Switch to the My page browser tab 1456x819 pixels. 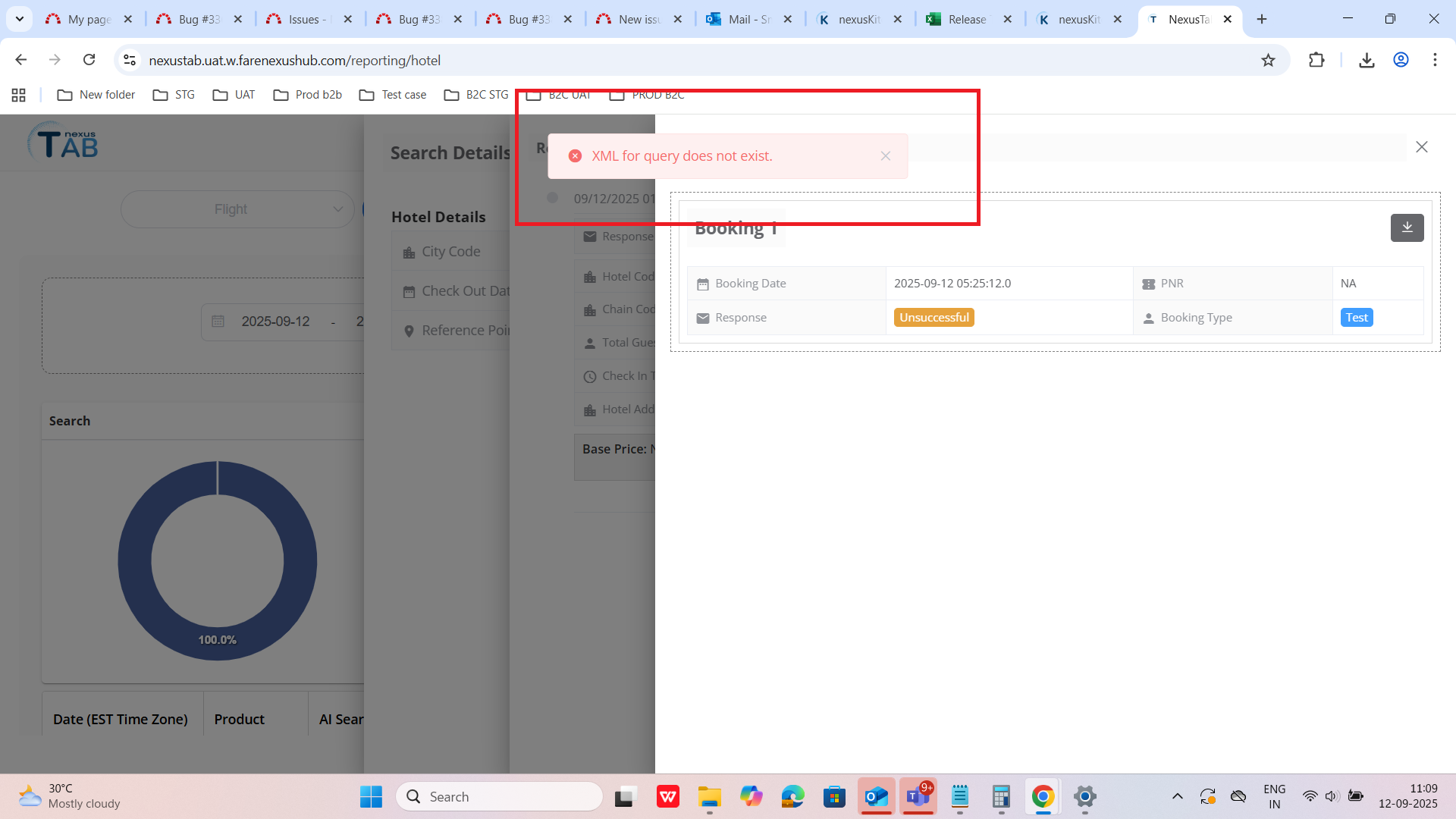(x=89, y=19)
